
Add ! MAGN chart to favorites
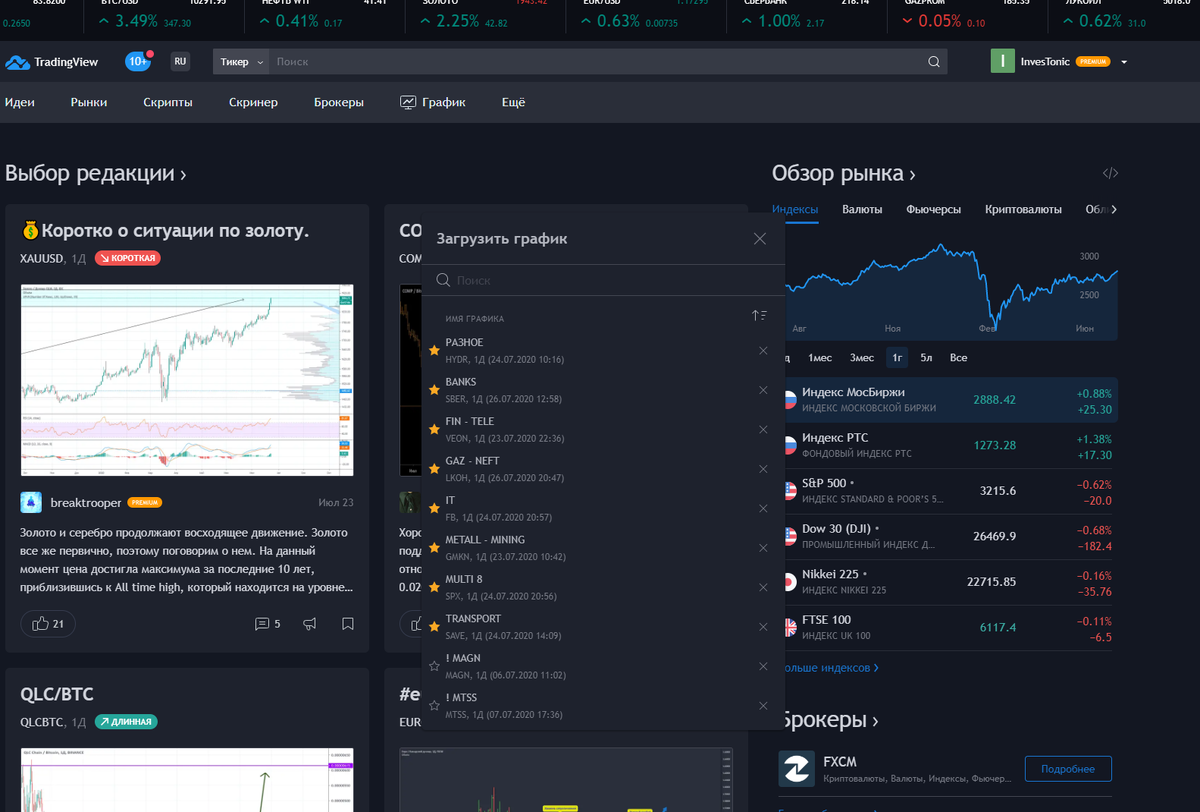[434, 666]
